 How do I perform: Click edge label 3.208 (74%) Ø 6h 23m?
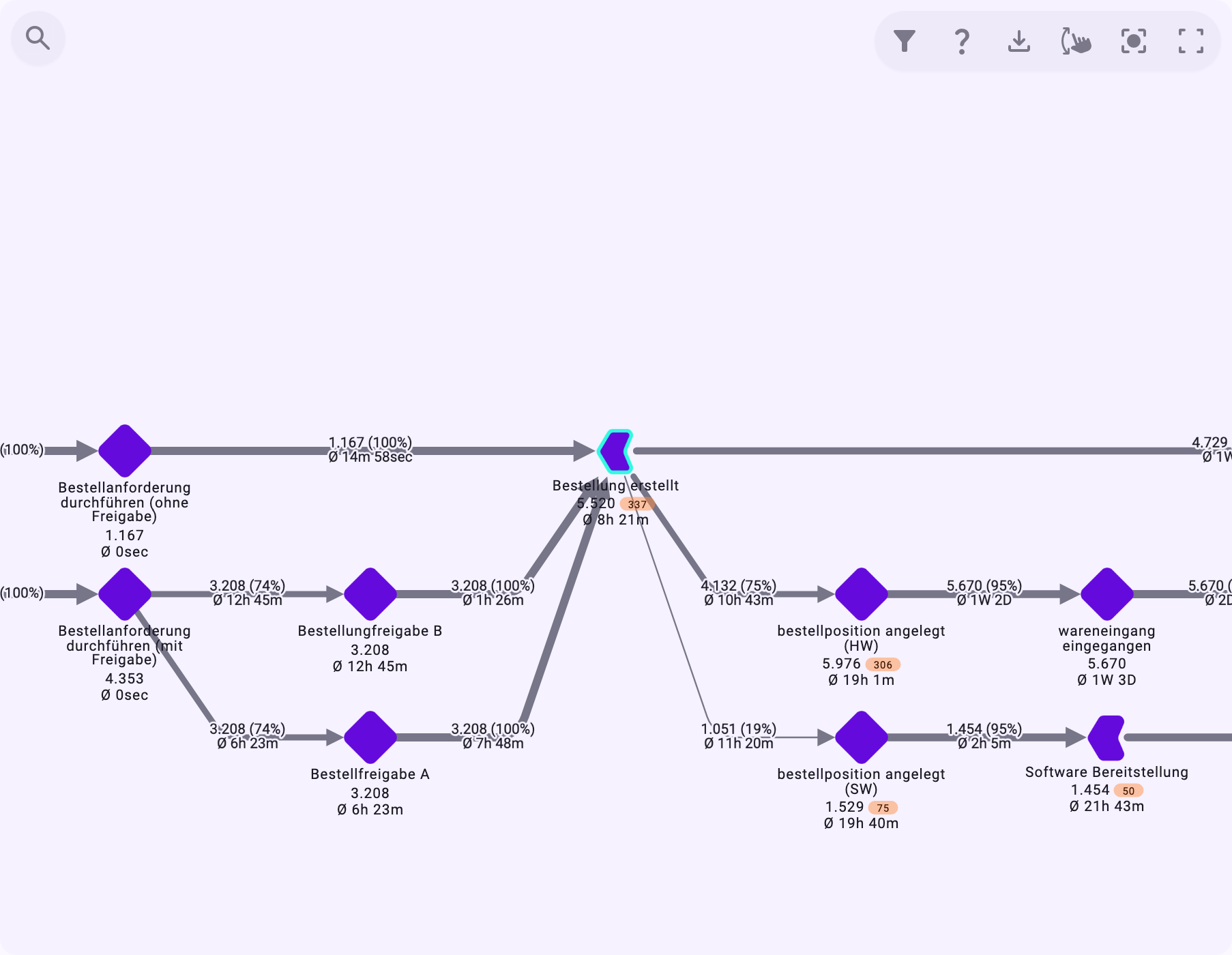(248, 736)
